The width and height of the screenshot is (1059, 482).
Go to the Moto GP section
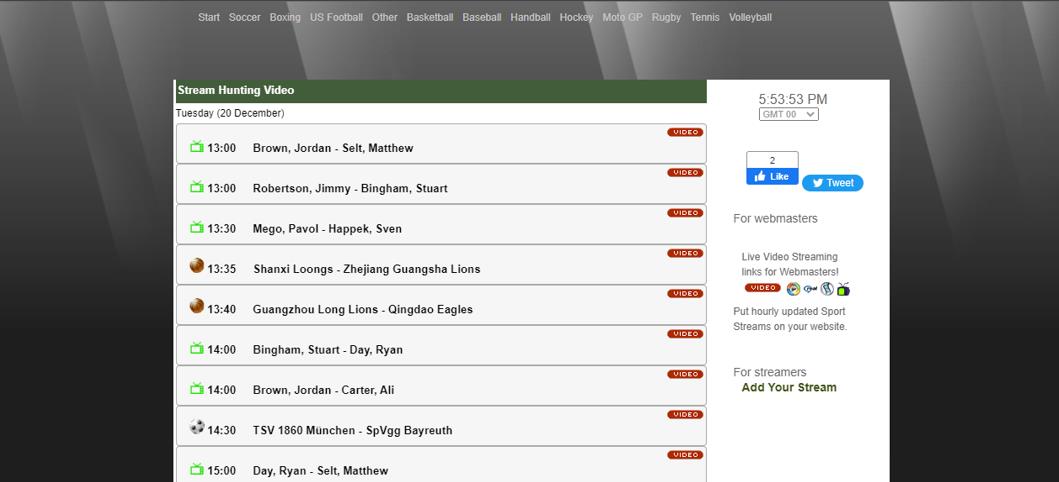[x=622, y=17]
